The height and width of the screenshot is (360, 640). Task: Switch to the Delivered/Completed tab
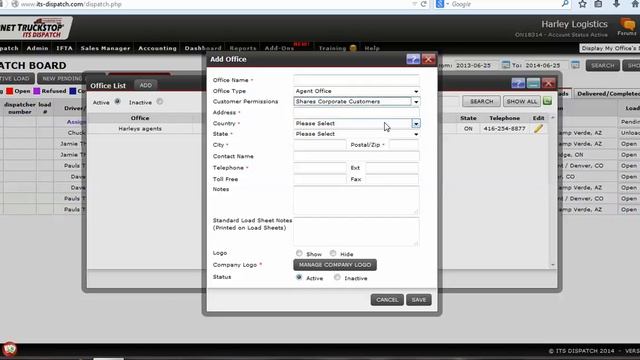(x=607, y=93)
